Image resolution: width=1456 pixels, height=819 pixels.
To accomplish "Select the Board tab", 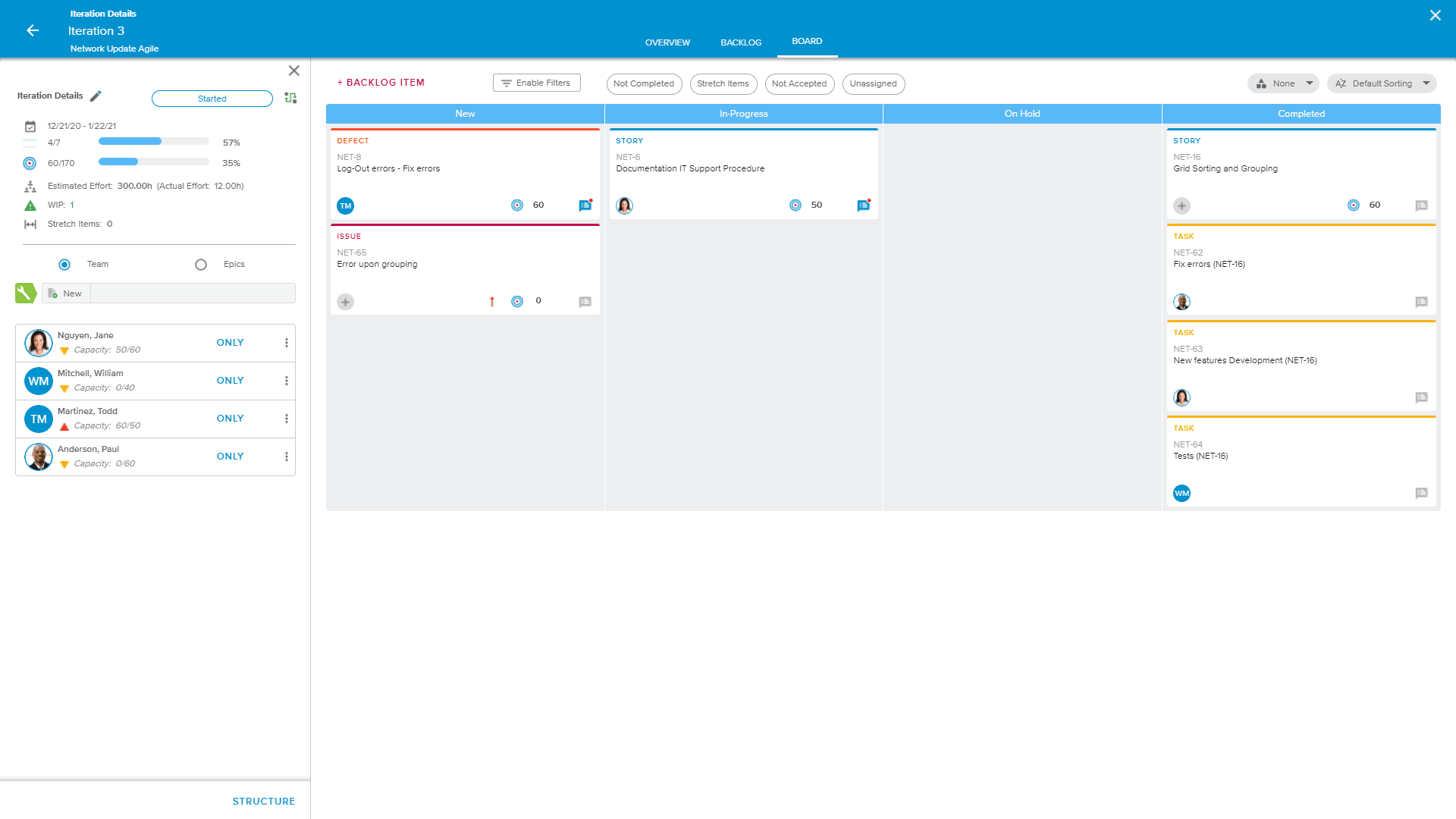I will coord(807,42).
